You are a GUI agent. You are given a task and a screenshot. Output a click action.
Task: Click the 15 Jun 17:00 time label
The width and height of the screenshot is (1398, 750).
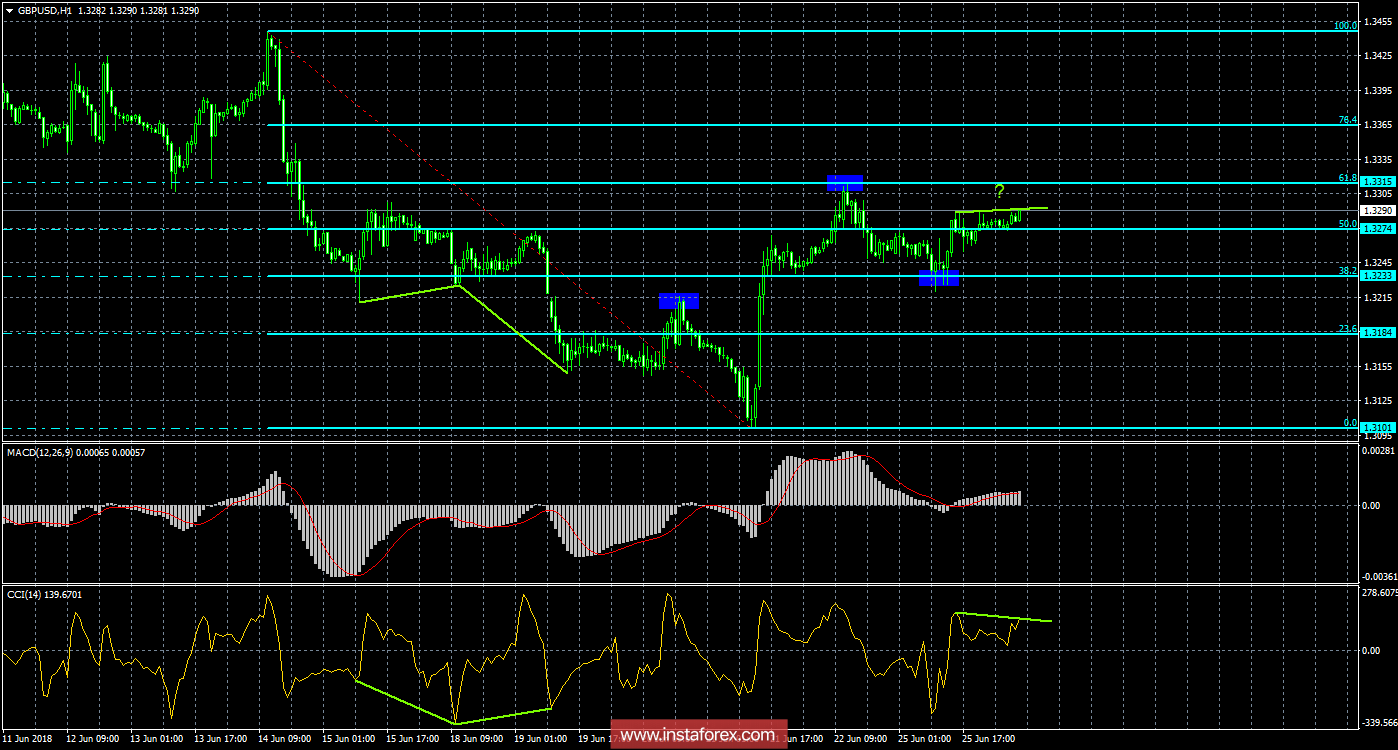pyautogui.click(x=414, y=739)
